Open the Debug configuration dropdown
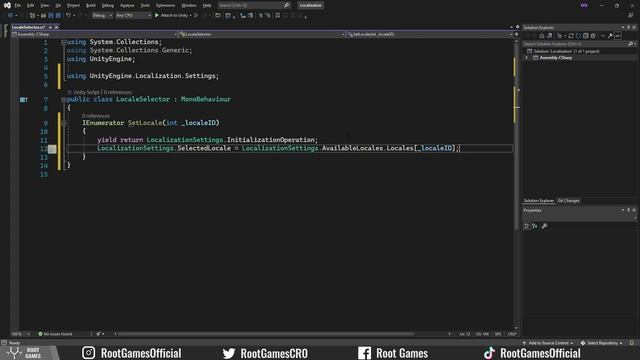This screenshot has width=640, height=360. point(102,16)
